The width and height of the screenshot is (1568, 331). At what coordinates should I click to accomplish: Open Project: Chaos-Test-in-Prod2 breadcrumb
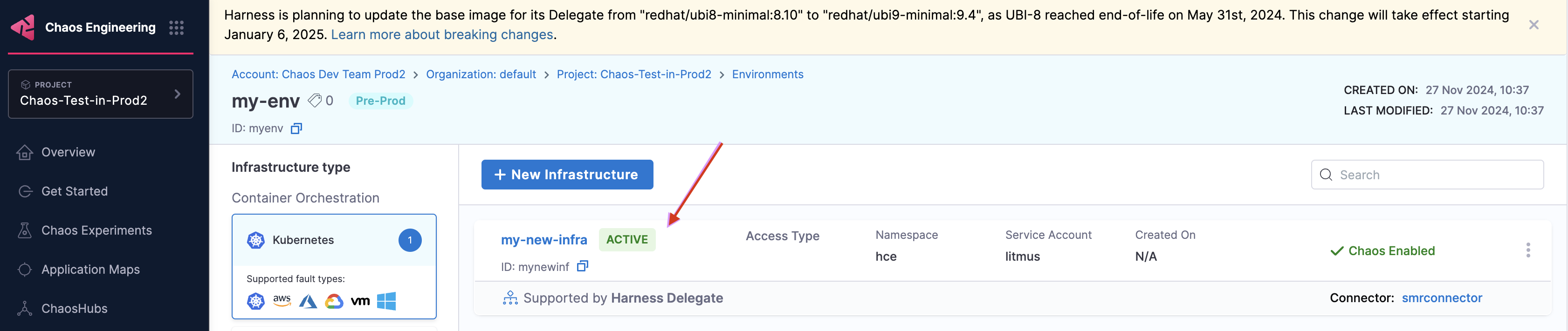(633, 74)
